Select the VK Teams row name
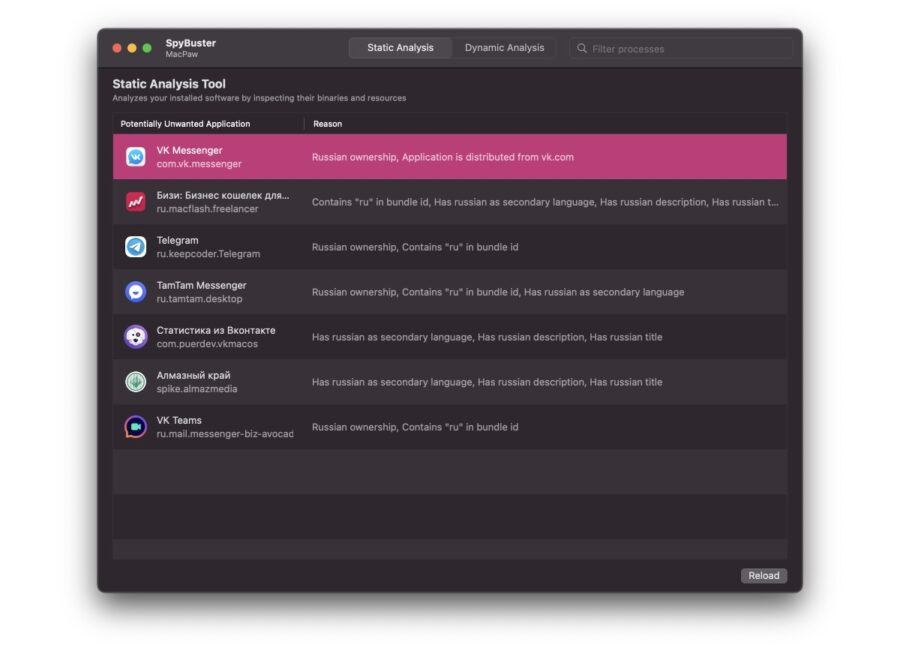The height and width of the screenshot is (648, 900). 179,420
